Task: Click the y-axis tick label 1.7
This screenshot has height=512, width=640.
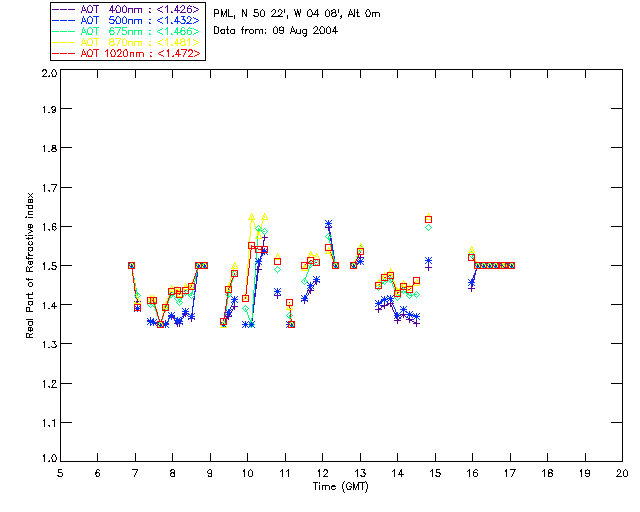Action: [49, 188]
